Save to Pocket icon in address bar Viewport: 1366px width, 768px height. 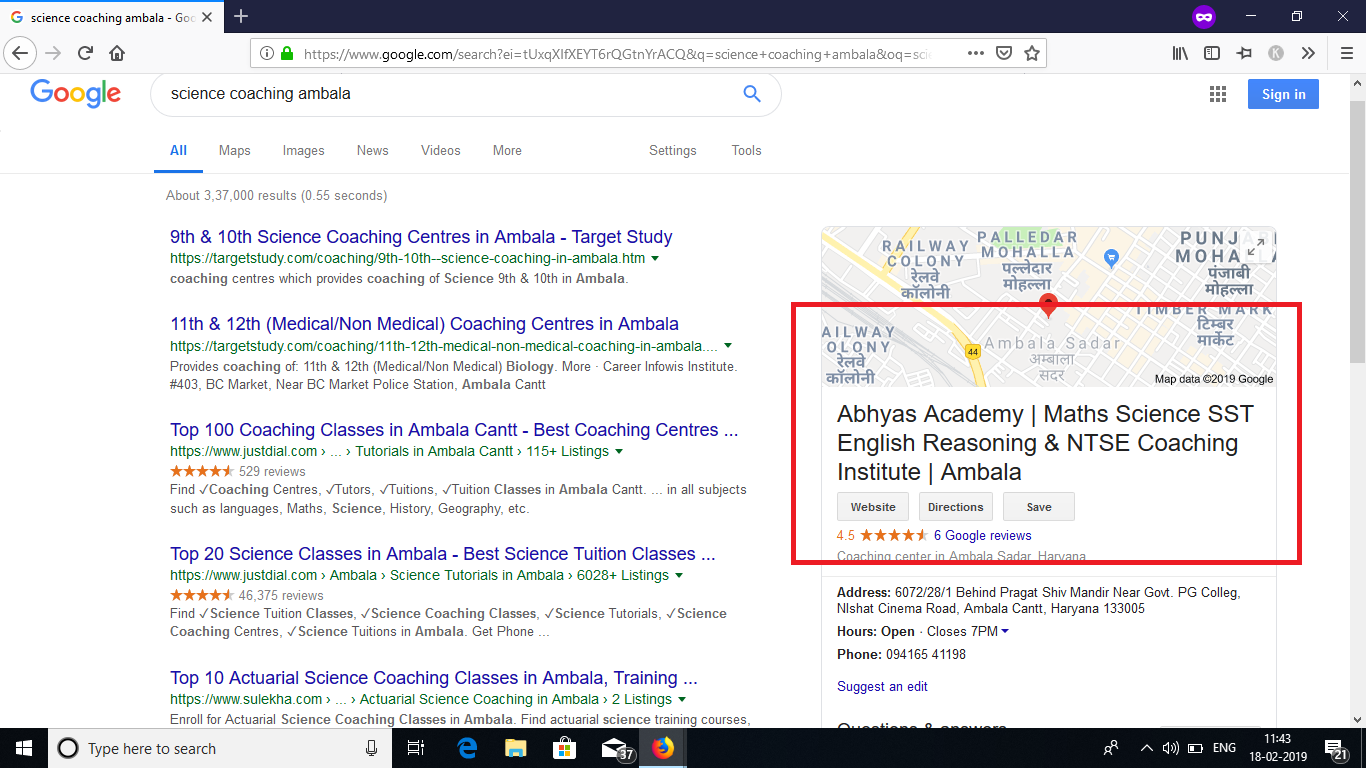click(x=1004, y=53)
